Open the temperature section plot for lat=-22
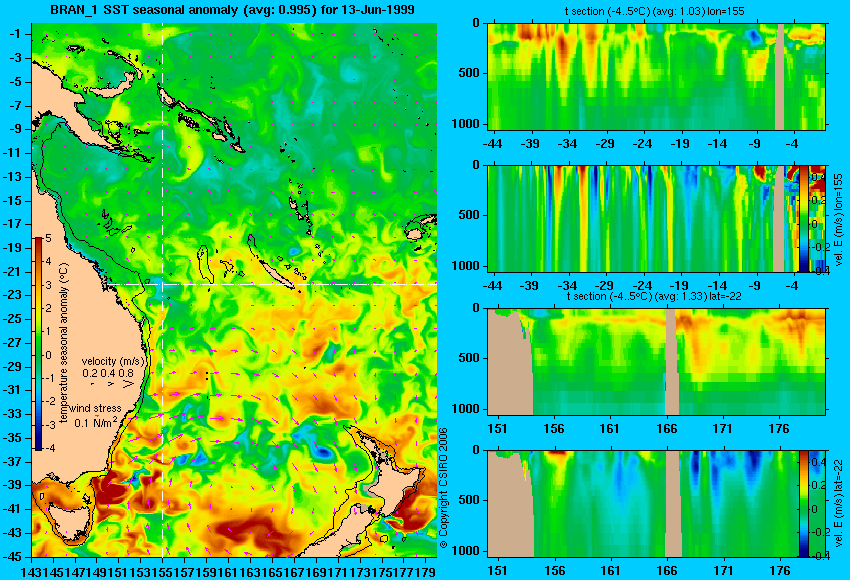 (656, 362)
